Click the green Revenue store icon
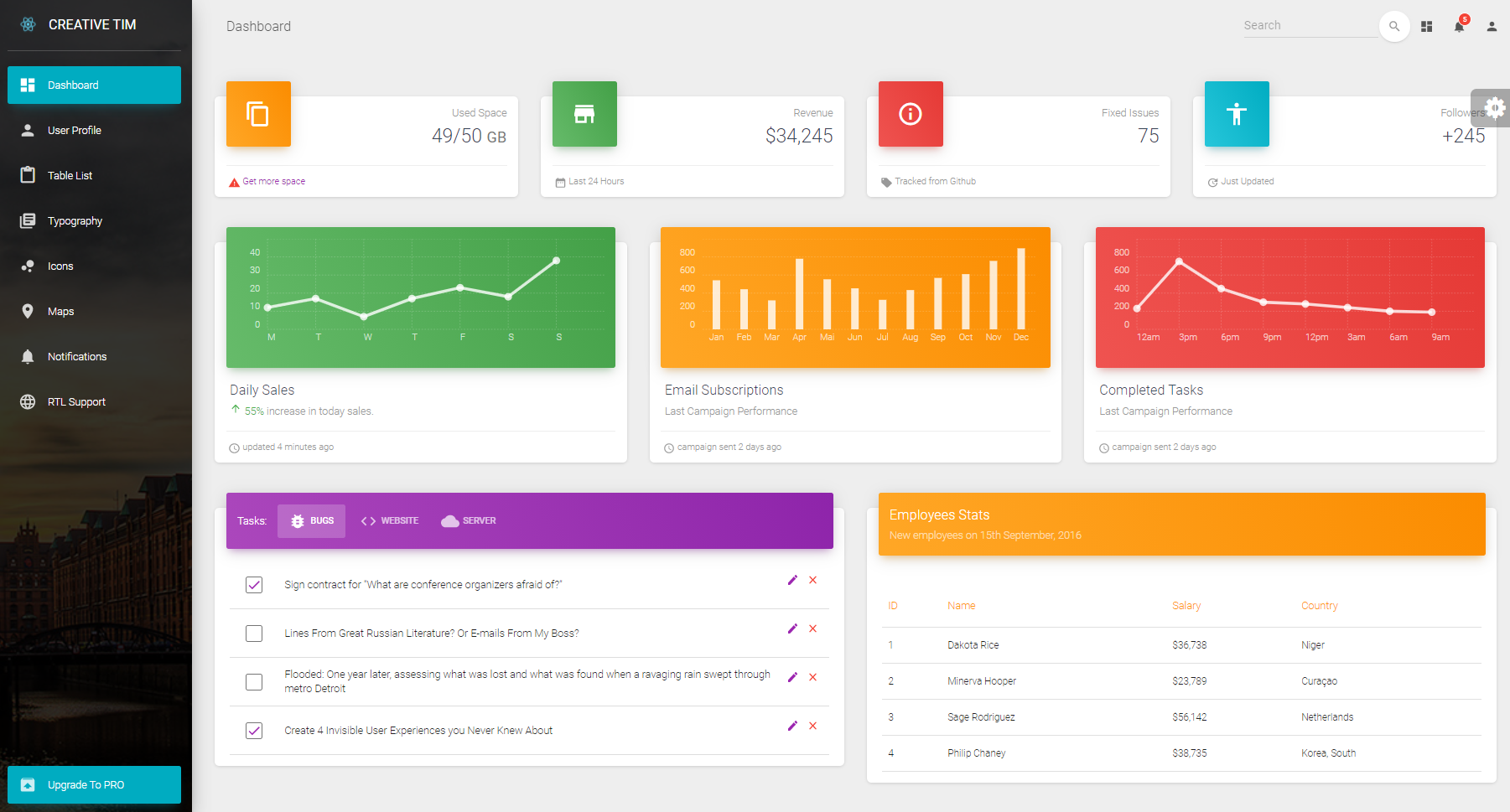The height and width of the screenshot is (812, 1510). coord(584,114)
